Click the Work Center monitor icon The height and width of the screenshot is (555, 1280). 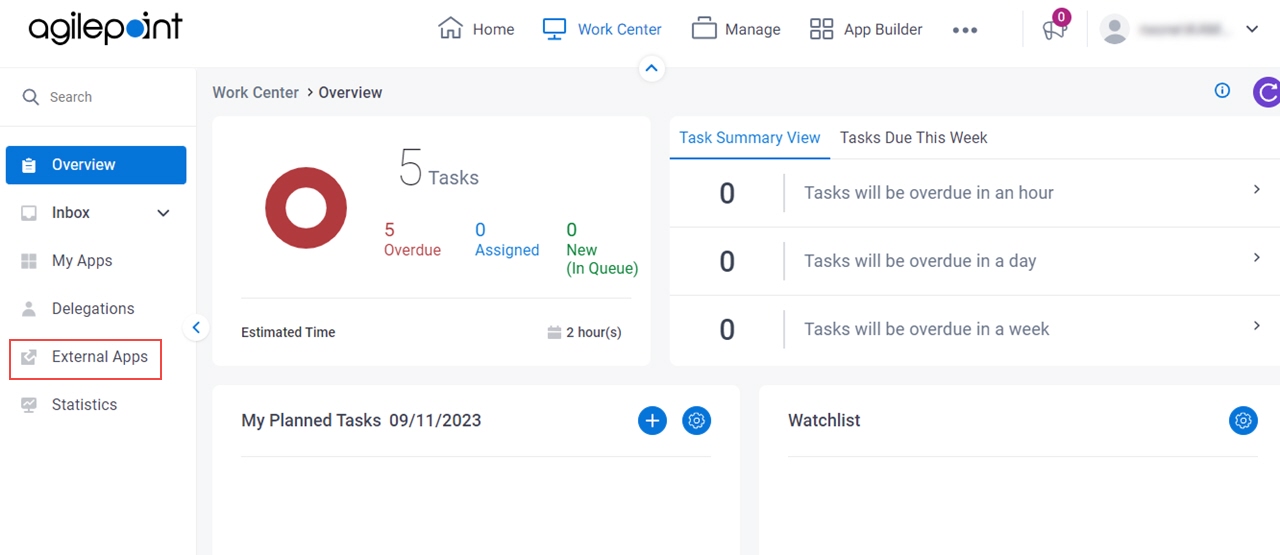coord(554,29)
